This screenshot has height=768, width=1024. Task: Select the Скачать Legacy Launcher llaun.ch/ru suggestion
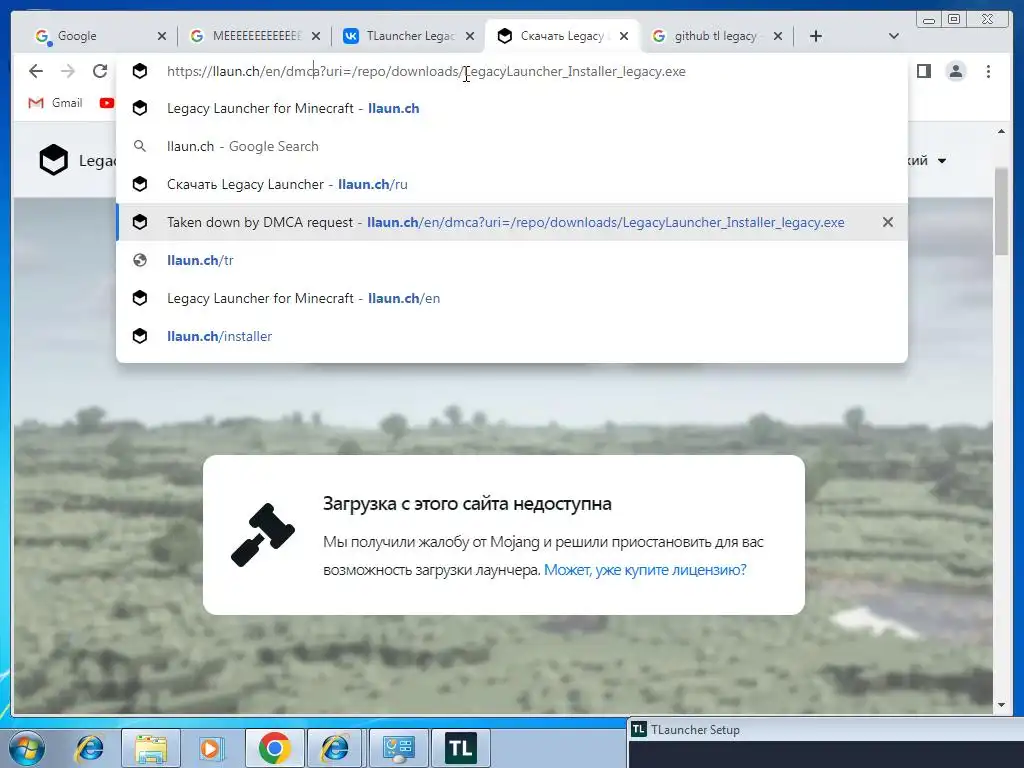point(511,184)
